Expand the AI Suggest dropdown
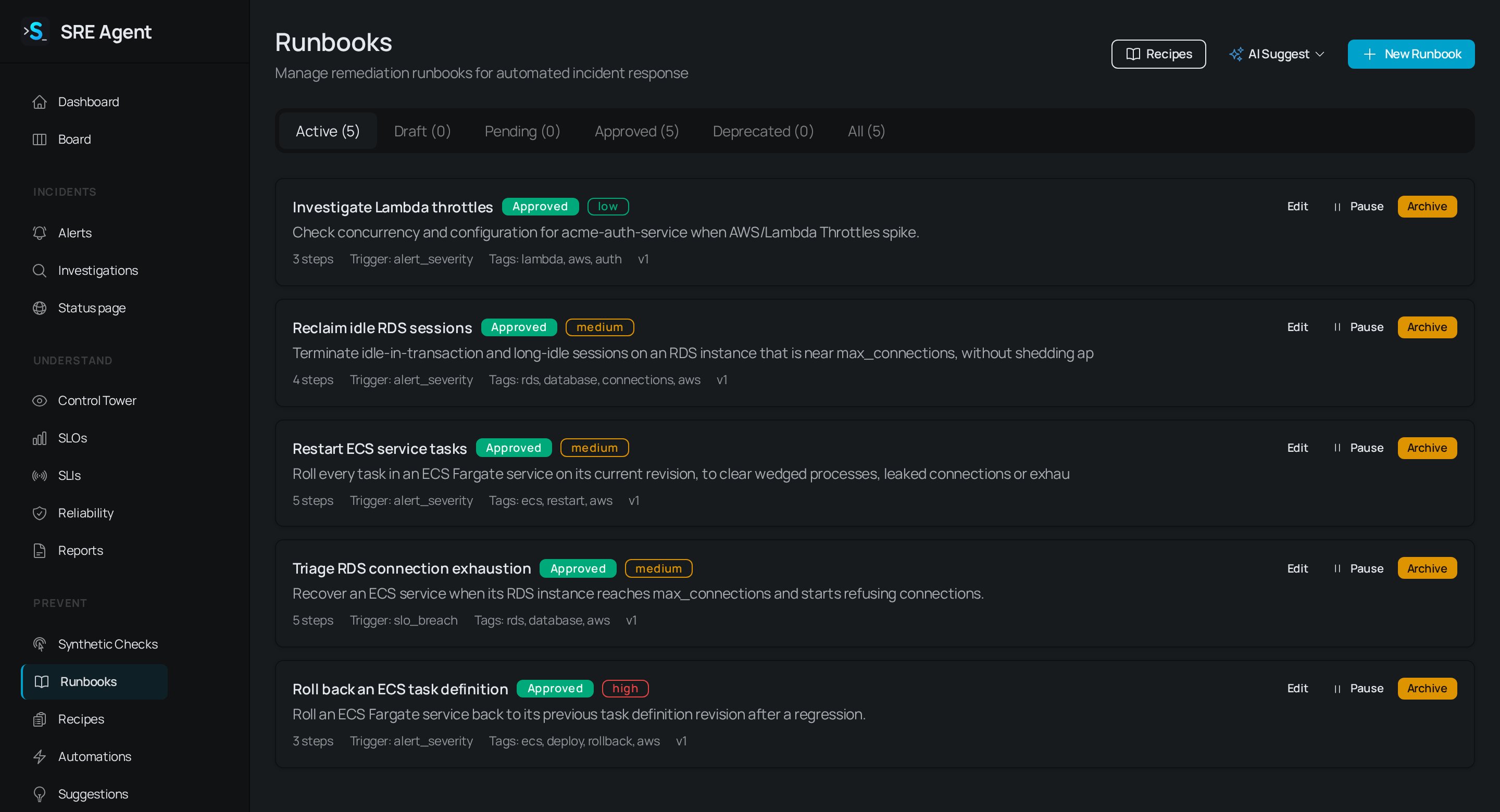 coord(1277,54)
